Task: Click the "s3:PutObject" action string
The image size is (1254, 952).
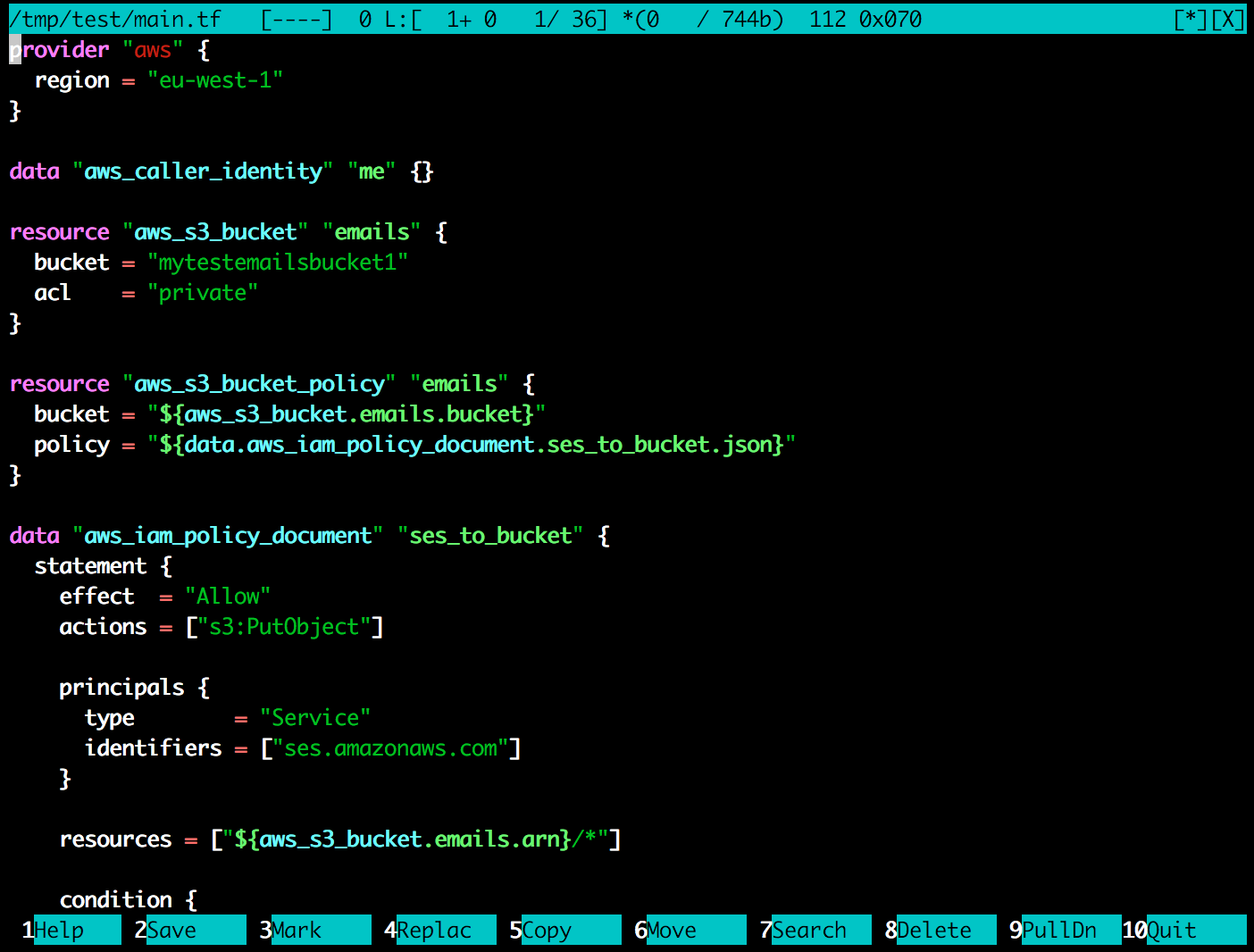Action: pyautogui.click(x=284, y=627)
